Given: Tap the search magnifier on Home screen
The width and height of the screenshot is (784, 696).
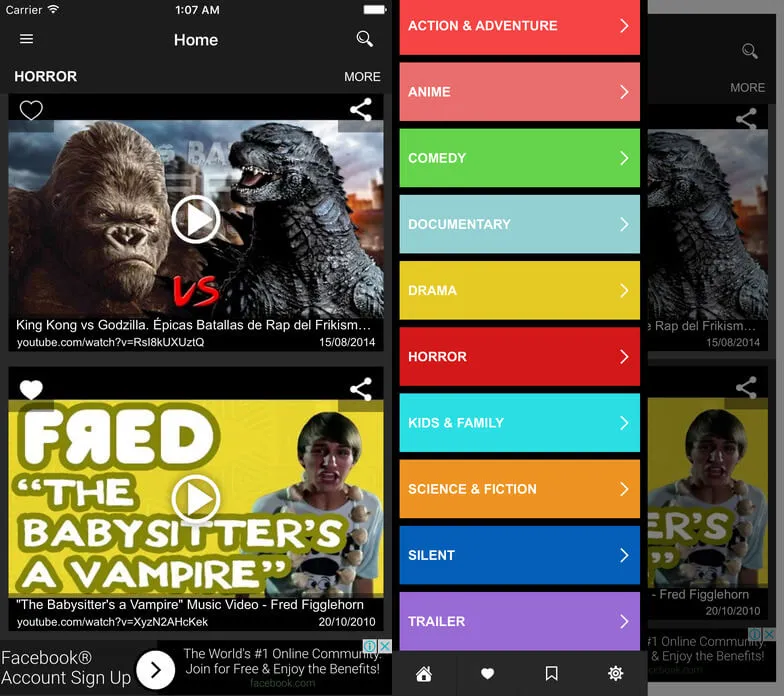Looking at the screenshot, I should pyautogui.click(x=364, y=38).
